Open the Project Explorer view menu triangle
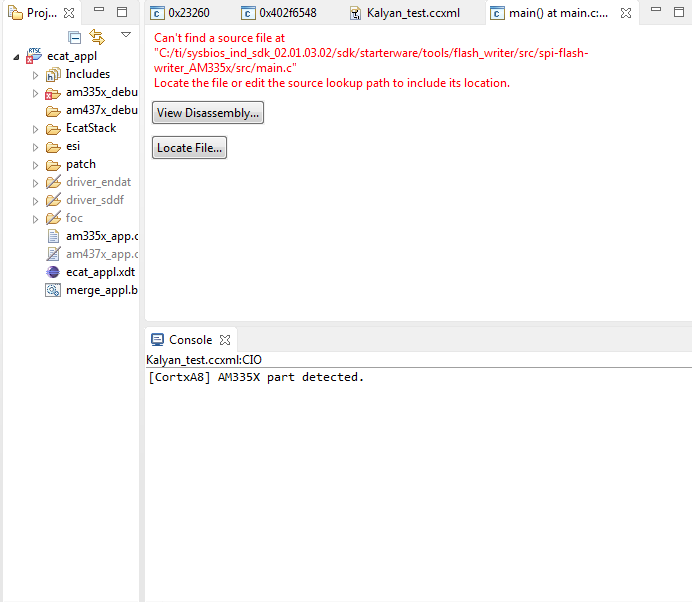The width and height of the screenshot is (692, 602). pyautogui.click(x=126, y=34)
